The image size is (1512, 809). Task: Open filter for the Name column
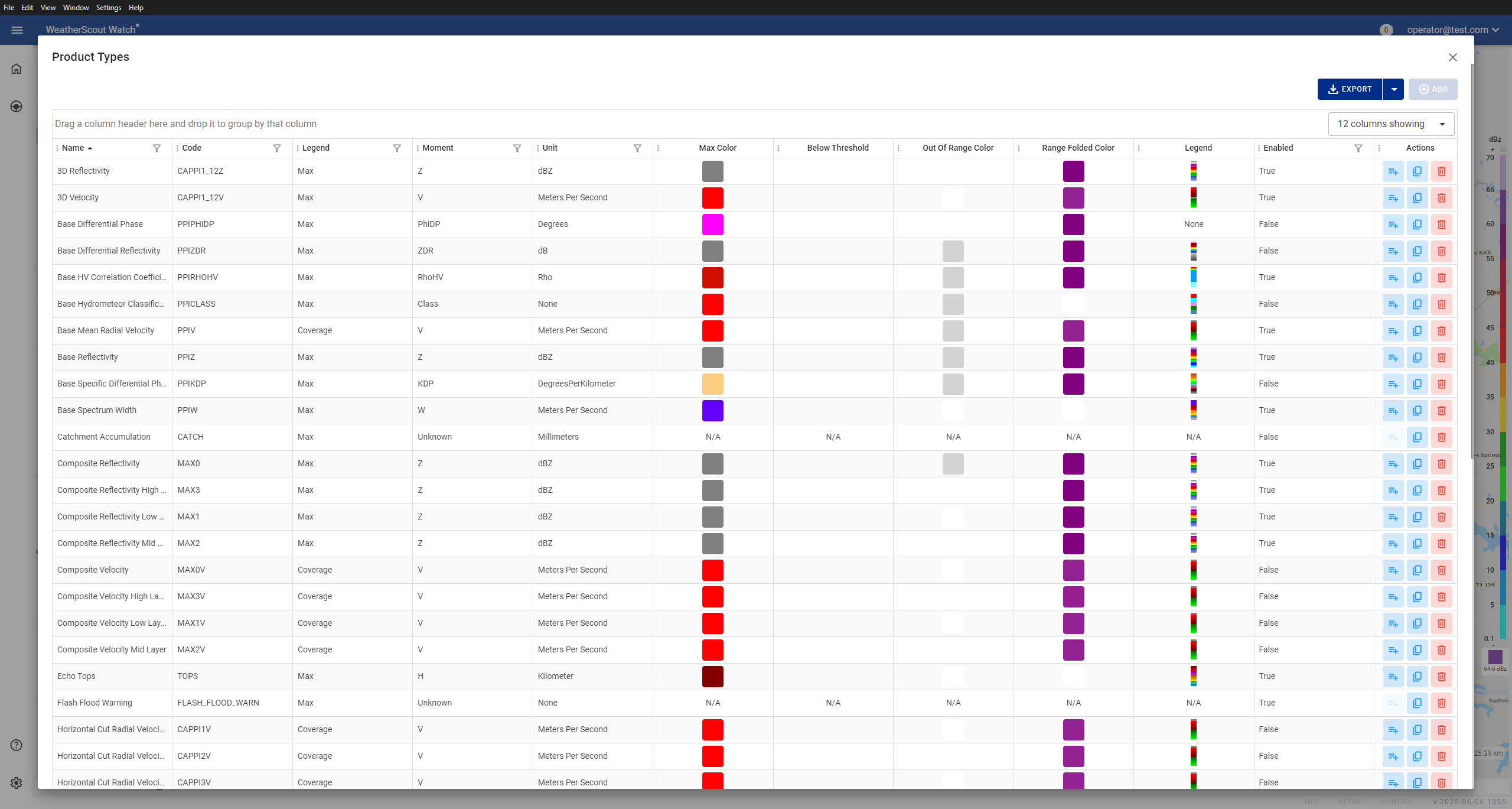click(x=157, y=148)
